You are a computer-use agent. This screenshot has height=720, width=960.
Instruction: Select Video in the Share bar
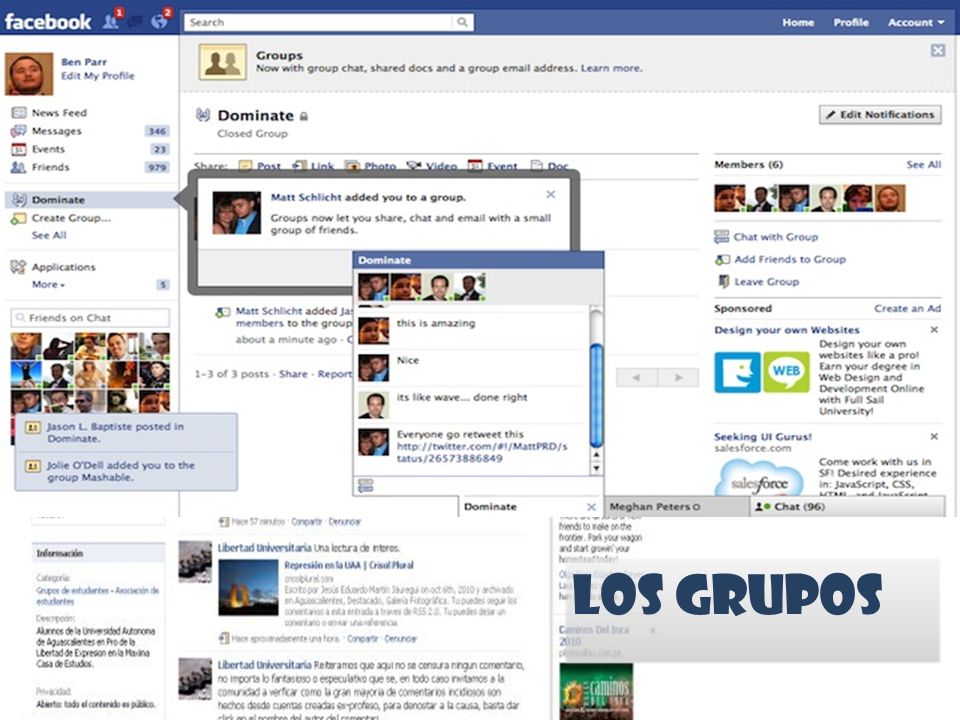pyautogui.click(x=432, y=166)
